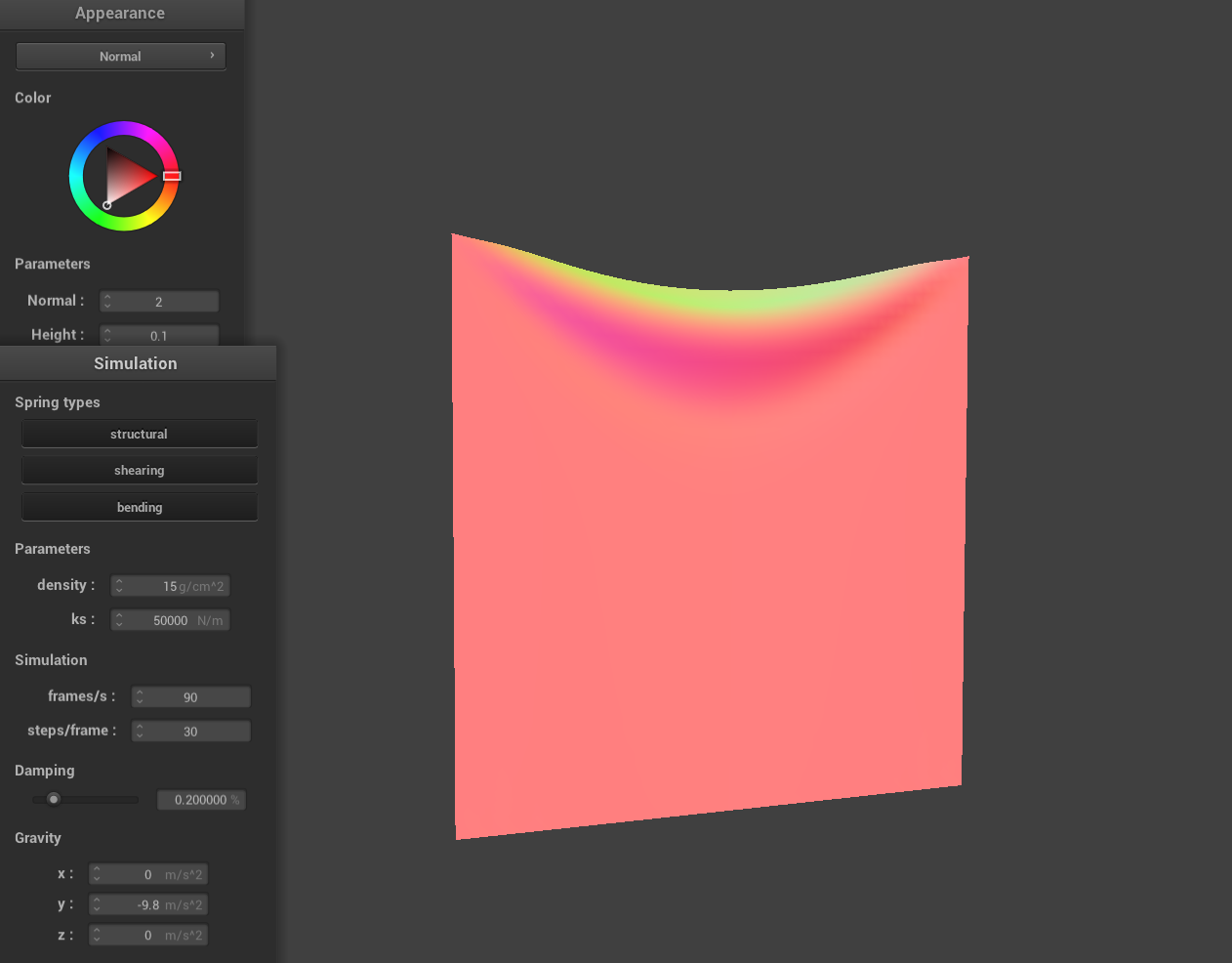Click the frames/s stepper arrows
Image resolution: width=1232 pixels, height=963 pixels.
pos(140,697)
